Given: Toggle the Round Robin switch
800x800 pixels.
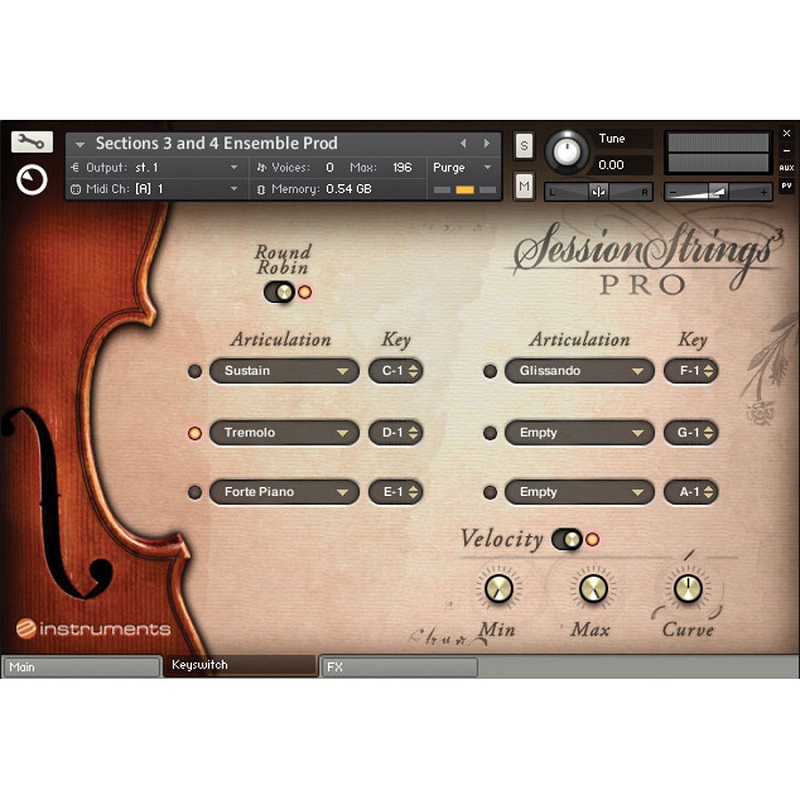Looking at the screenshot, I should coord(279,291).
